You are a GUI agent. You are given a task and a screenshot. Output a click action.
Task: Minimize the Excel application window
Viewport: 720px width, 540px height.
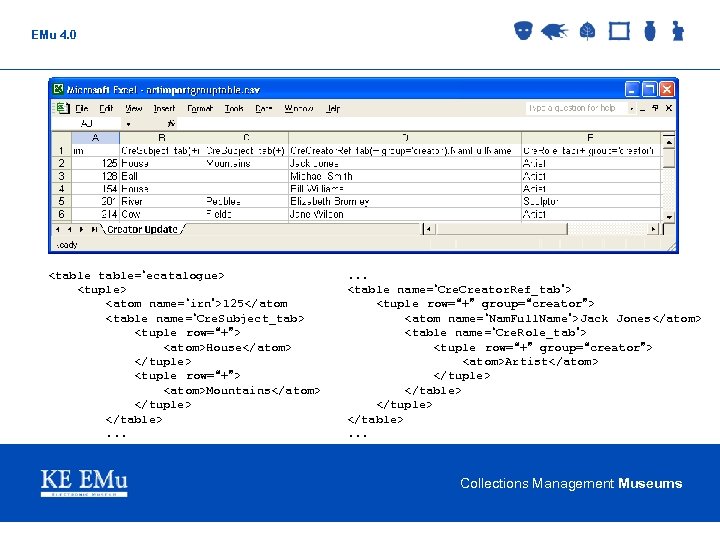pos(632,89)
